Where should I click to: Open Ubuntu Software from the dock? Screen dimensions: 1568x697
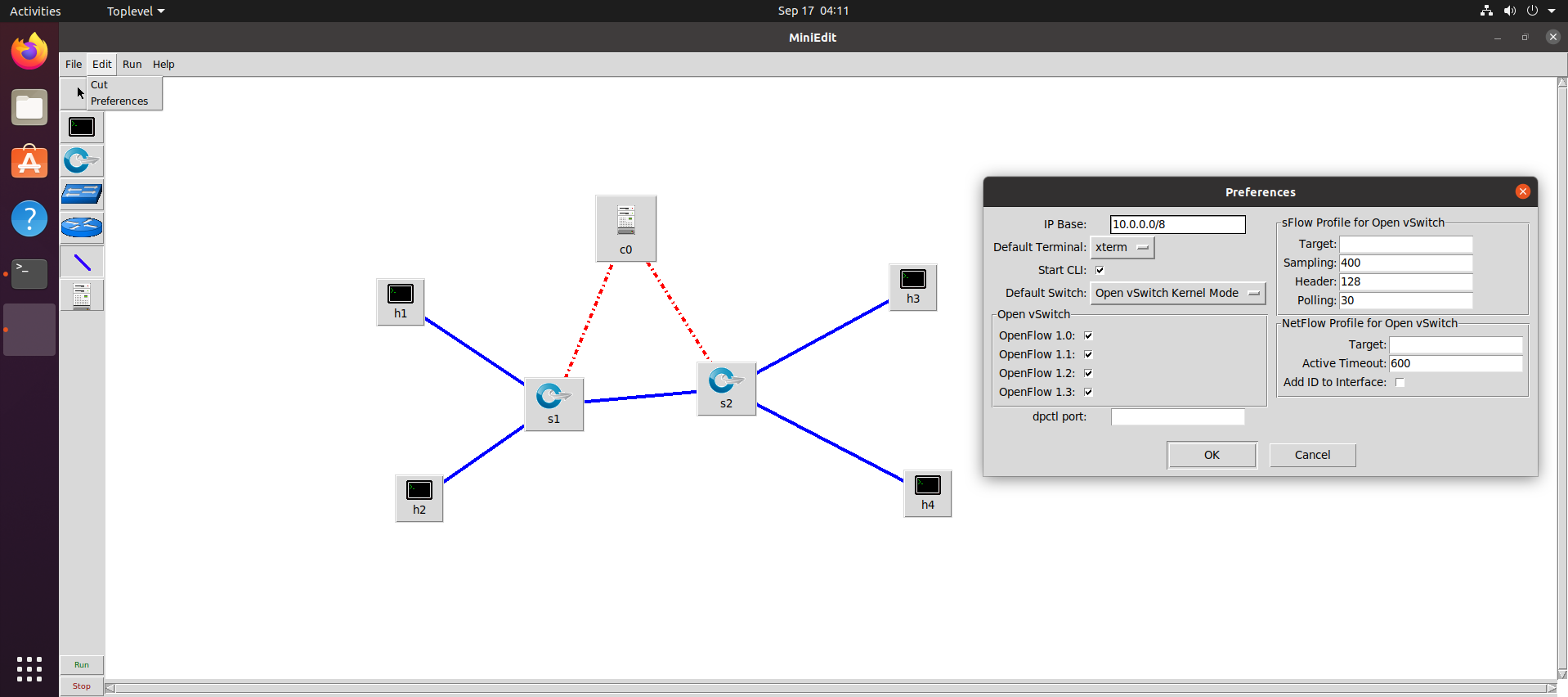coord(29,163)
